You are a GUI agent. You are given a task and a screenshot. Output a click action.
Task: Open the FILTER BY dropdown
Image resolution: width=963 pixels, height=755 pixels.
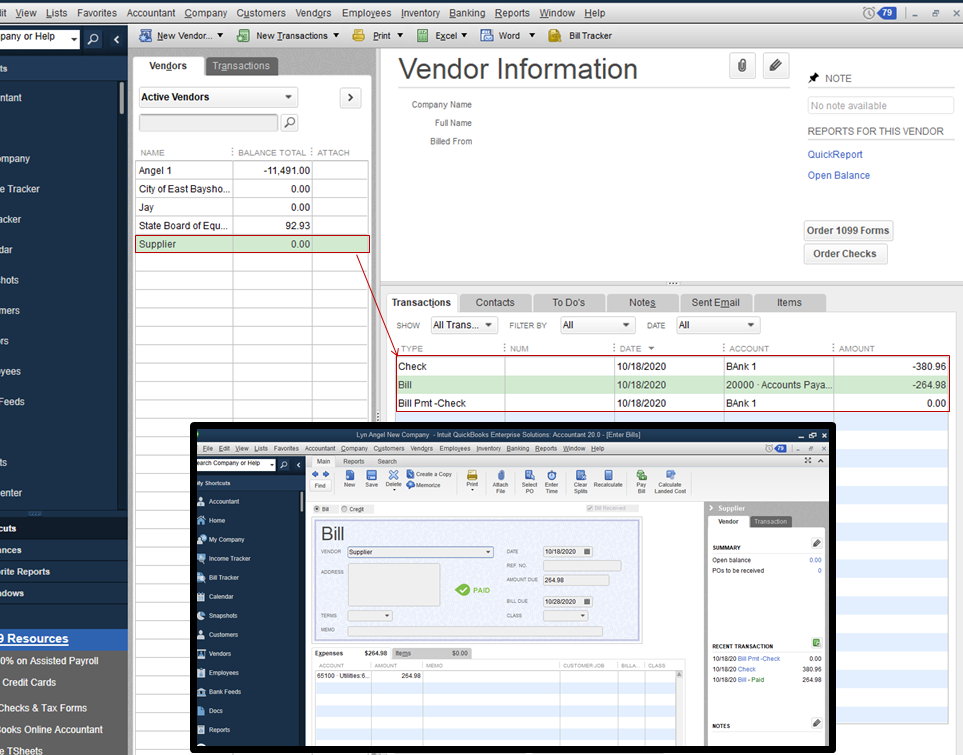(x=596, y=325)
